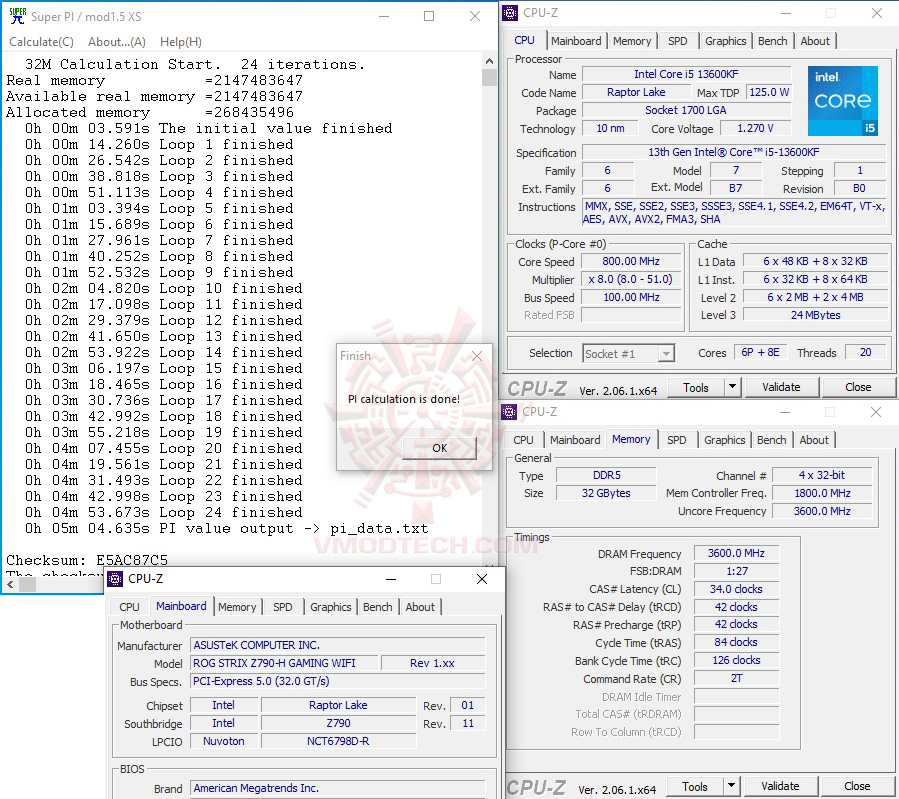Switch to Mainboard tab in top CPU-Z window
The image size is (899, 799).
point(576,41)
